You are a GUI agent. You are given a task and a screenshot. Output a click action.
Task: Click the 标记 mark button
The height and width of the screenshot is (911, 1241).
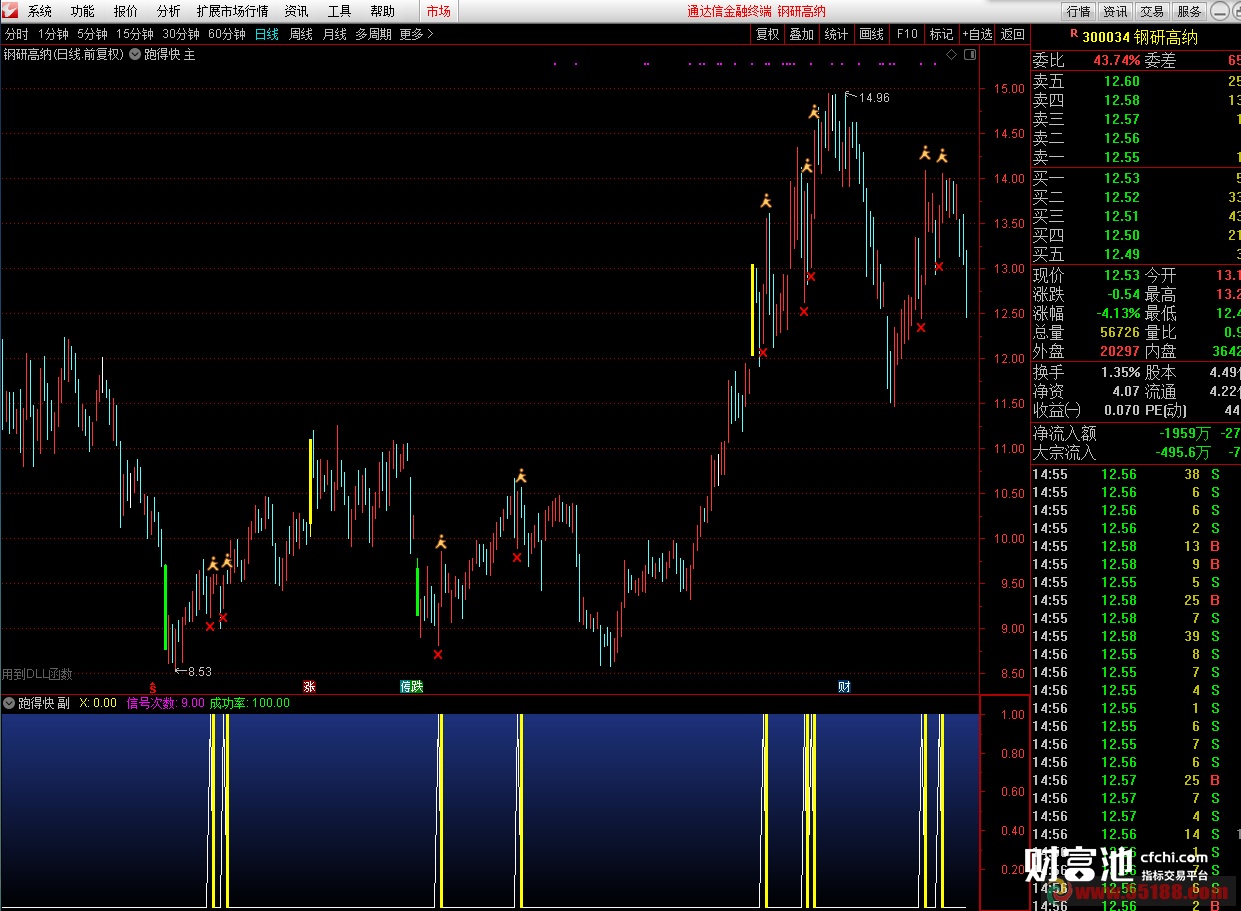coord(941,34)
